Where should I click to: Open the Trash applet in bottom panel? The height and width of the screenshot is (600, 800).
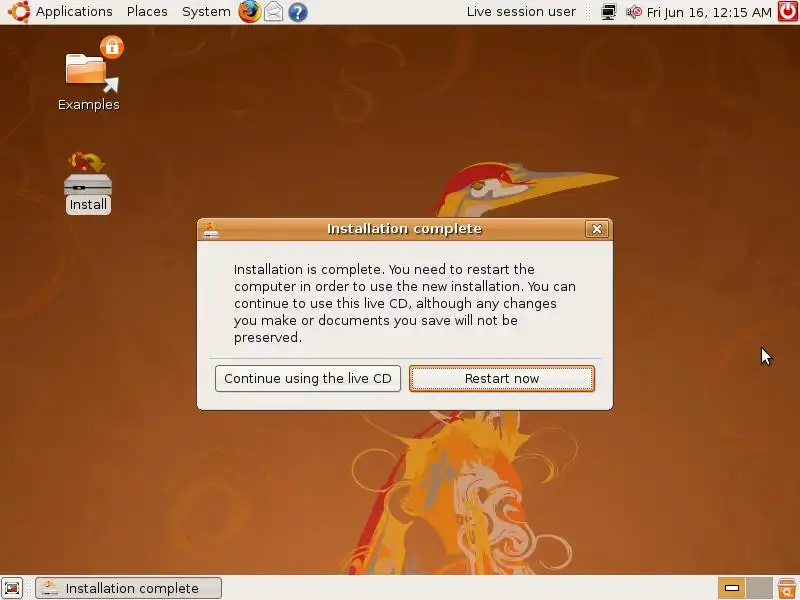[787, 588]
